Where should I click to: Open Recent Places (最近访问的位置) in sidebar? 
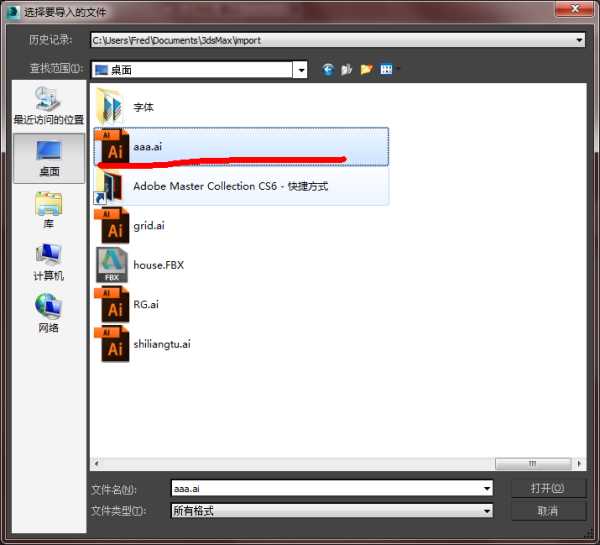click(x=48, y=106)
